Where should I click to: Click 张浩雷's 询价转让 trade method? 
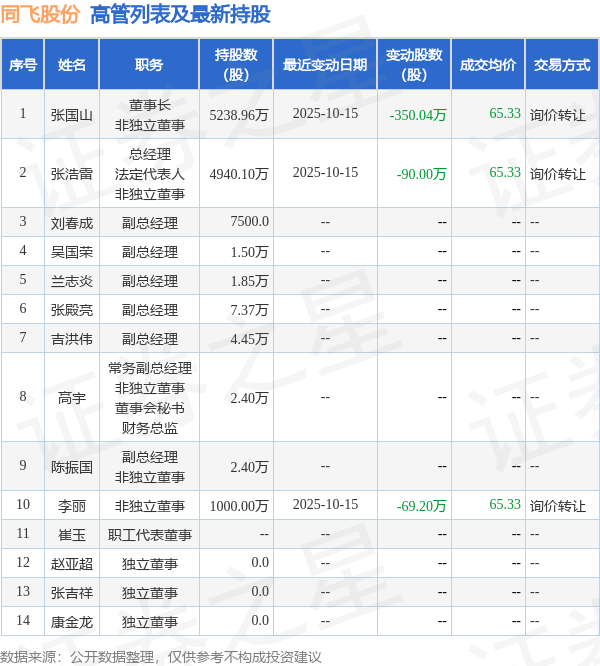tap(558, 174)
